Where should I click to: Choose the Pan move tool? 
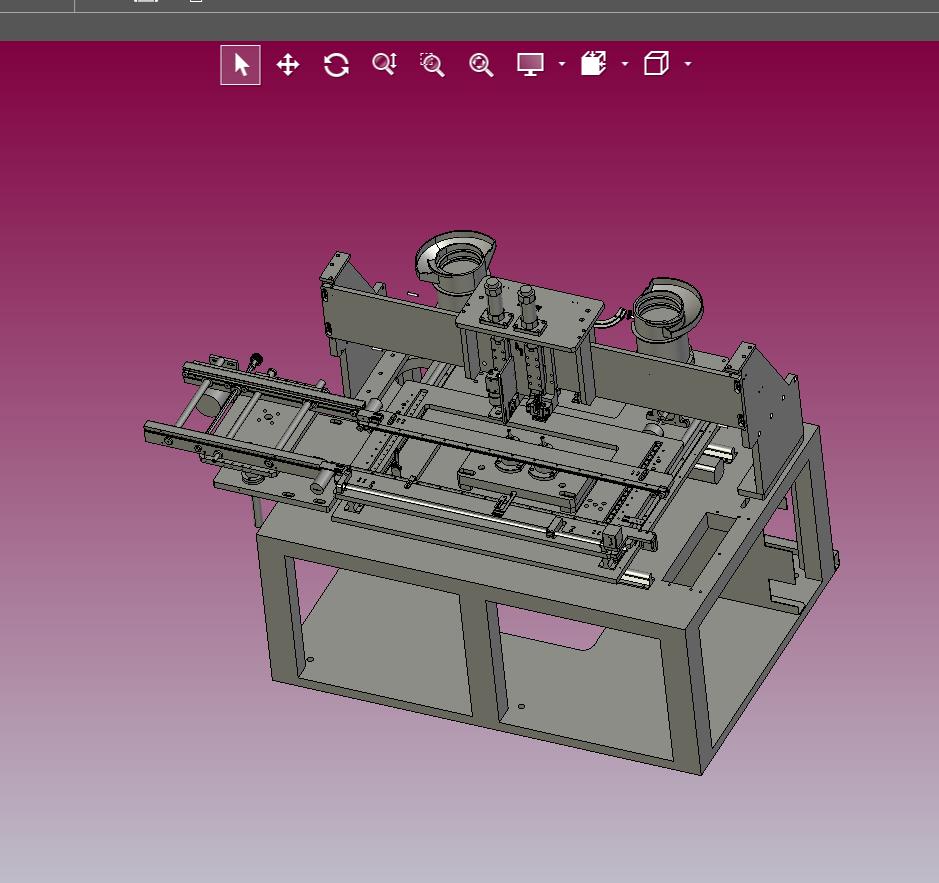pyautogui.click(x=288, y=65)
